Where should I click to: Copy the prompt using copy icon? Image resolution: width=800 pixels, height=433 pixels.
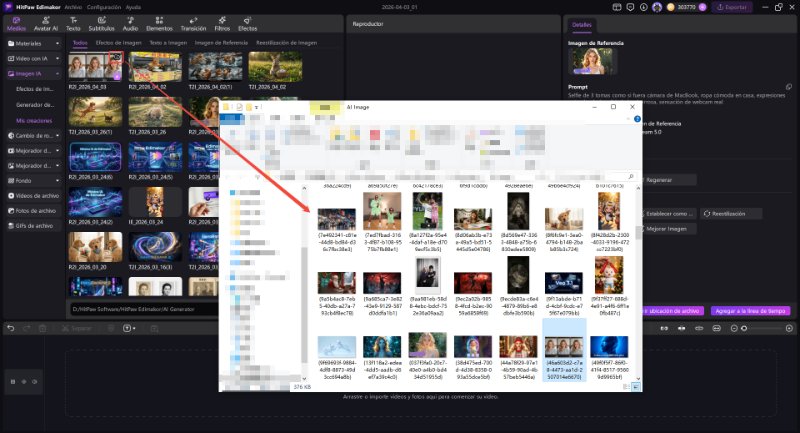(x=787, y=89)
